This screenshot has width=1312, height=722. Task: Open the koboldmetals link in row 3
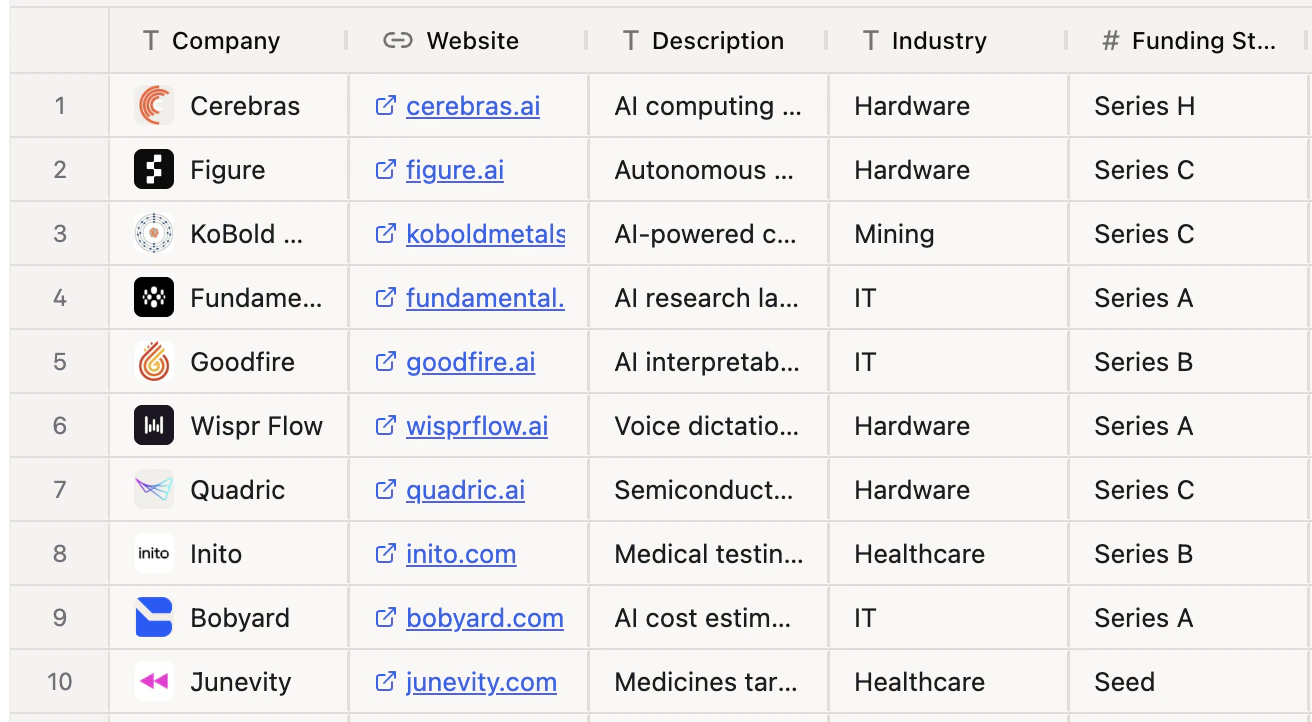pos(486,233)
